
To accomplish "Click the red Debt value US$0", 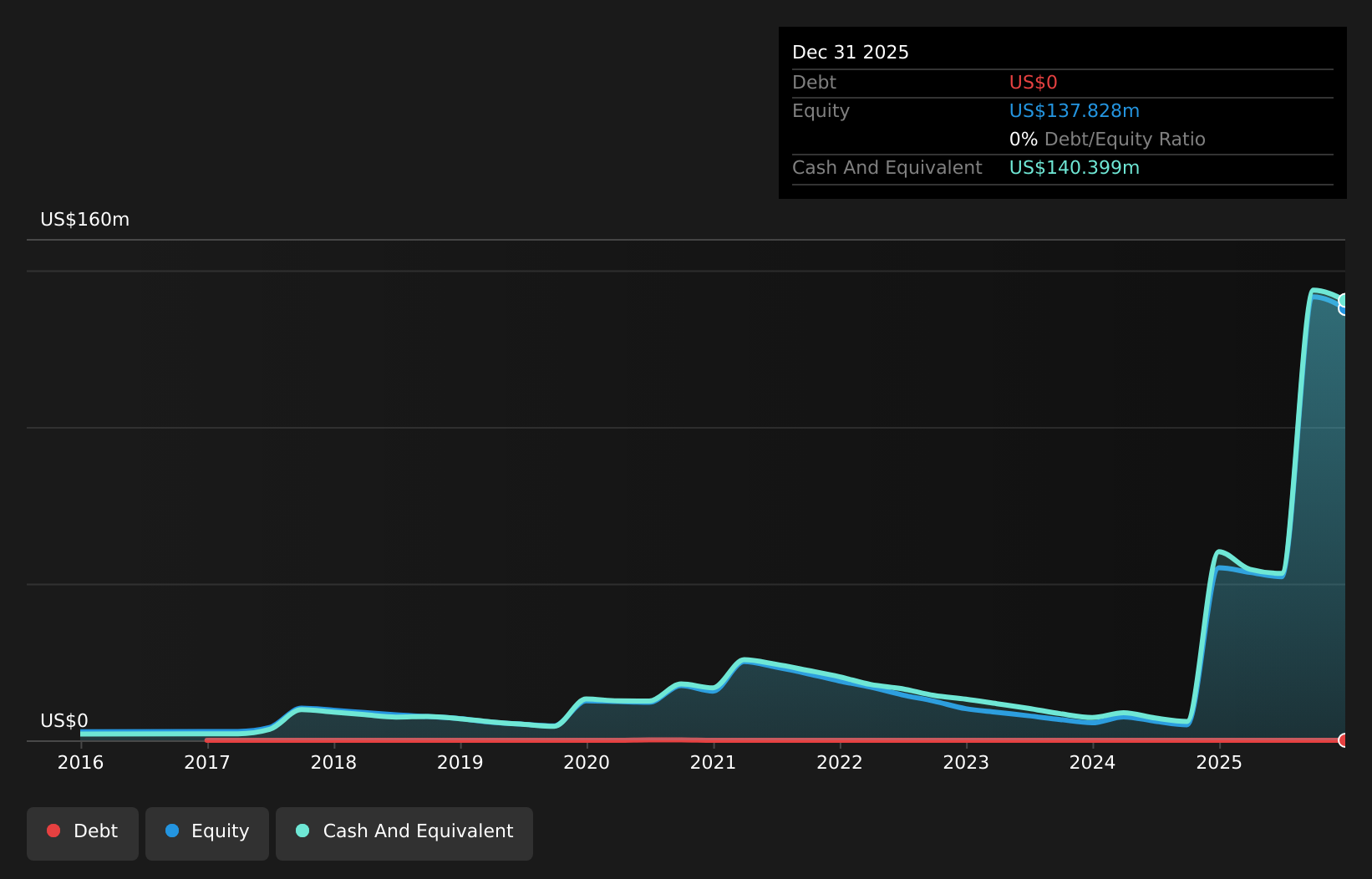I will coord(1034,83).
